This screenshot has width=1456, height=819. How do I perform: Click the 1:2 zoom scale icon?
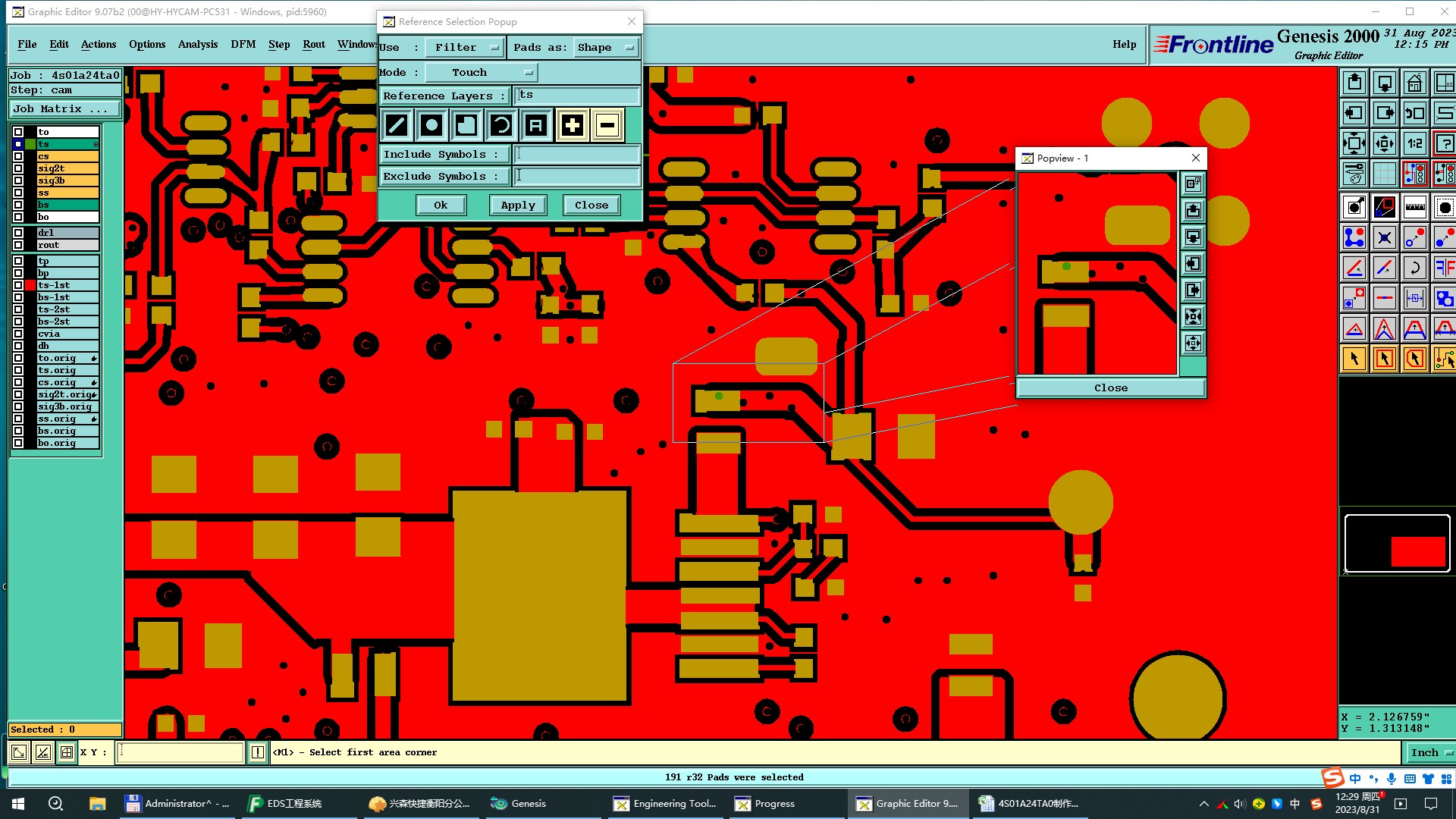[1414, 143]
